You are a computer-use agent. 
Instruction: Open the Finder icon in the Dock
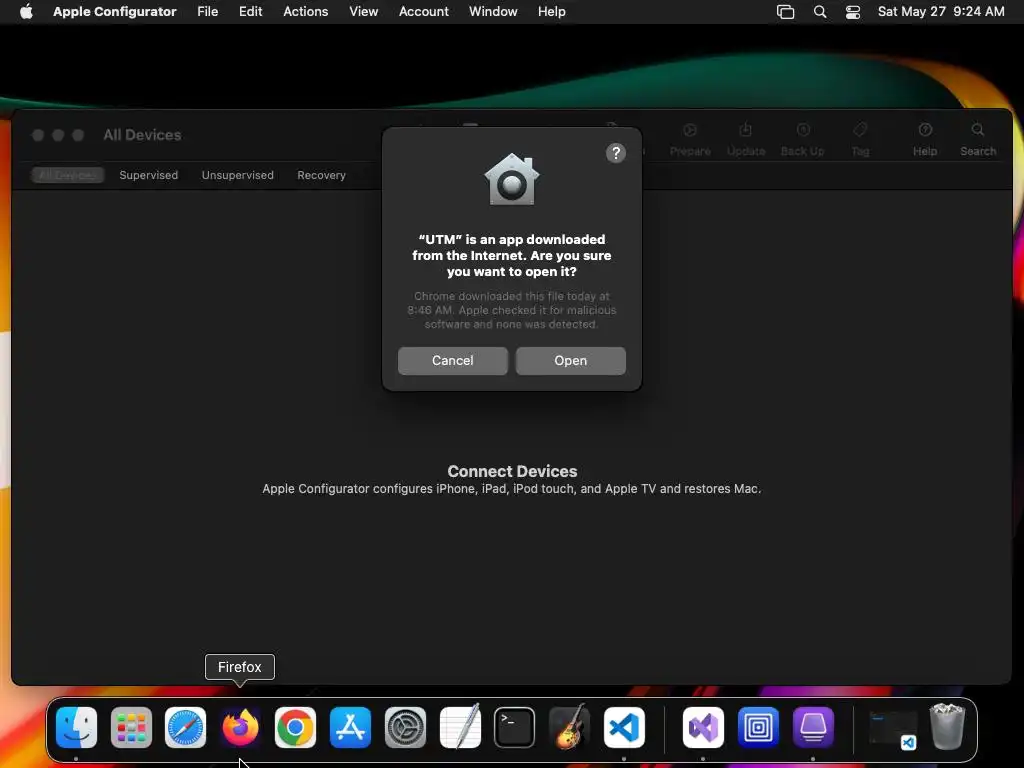click(76, 727)
